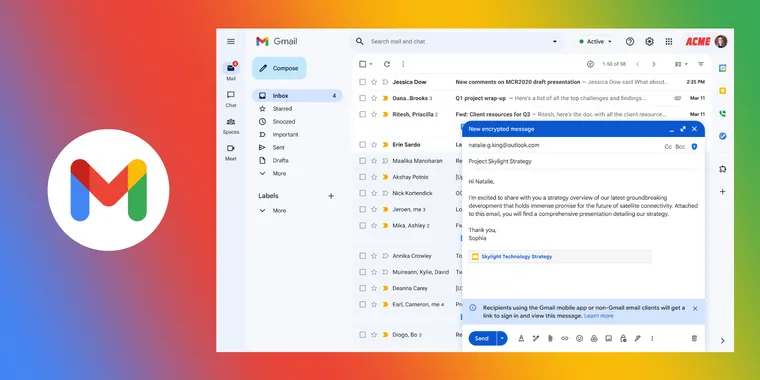The height and width of the screenshot is (380, 760).
Task: Toggle confidential mode lock icon
Action: point(623,338)
